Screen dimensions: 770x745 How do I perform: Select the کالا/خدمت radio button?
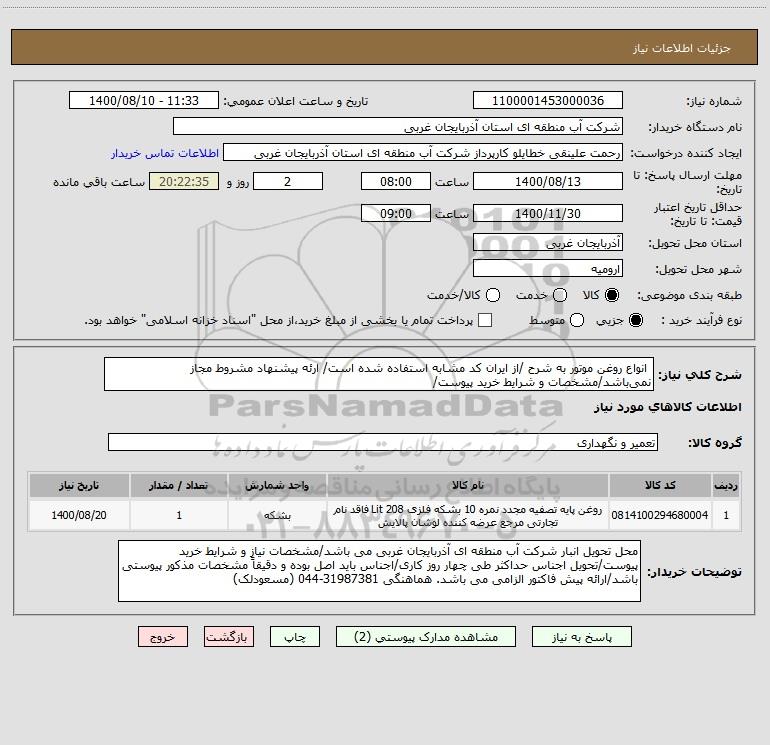tap(493, 295)
